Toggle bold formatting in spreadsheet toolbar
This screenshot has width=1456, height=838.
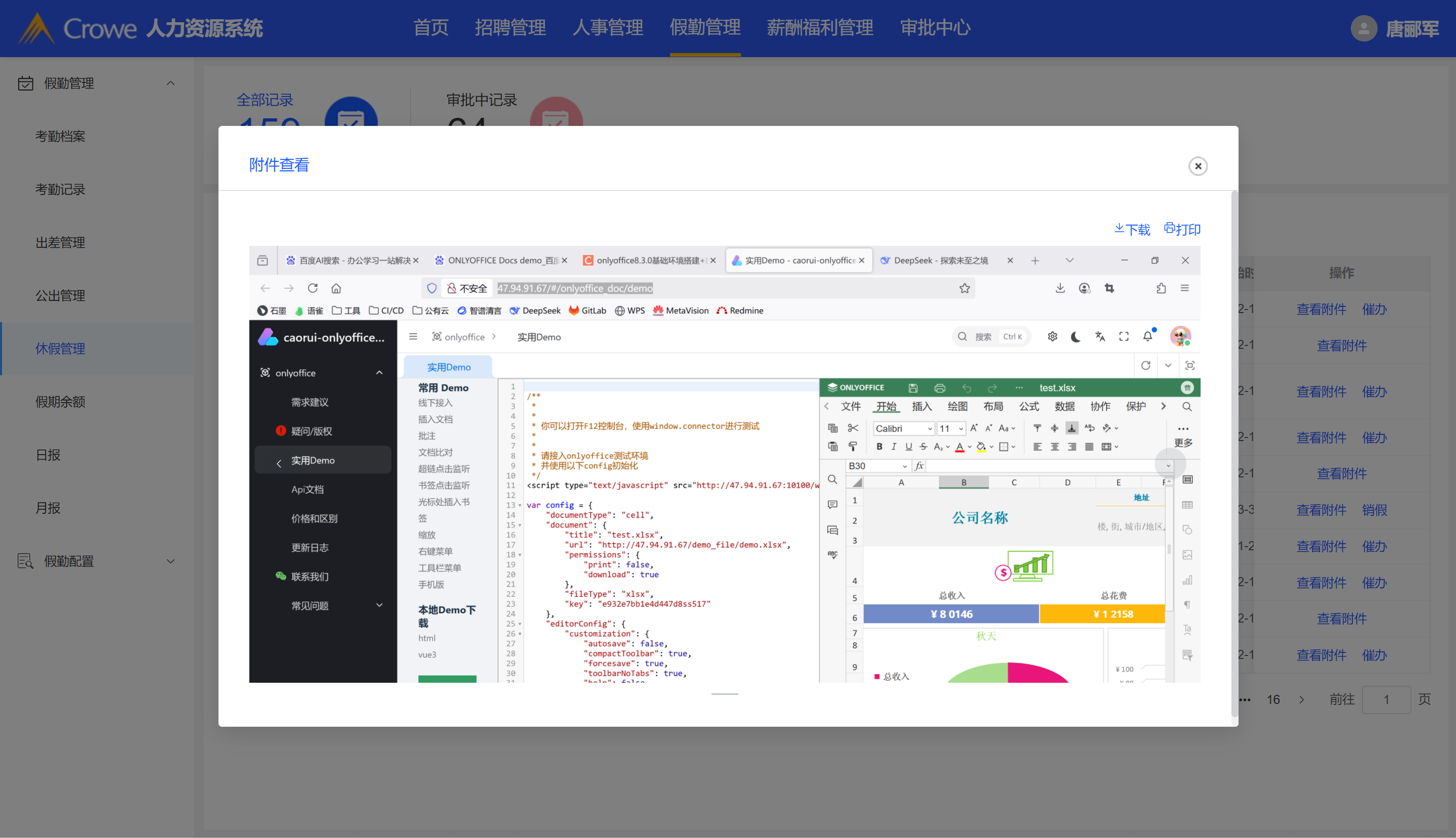click(879, 447)
